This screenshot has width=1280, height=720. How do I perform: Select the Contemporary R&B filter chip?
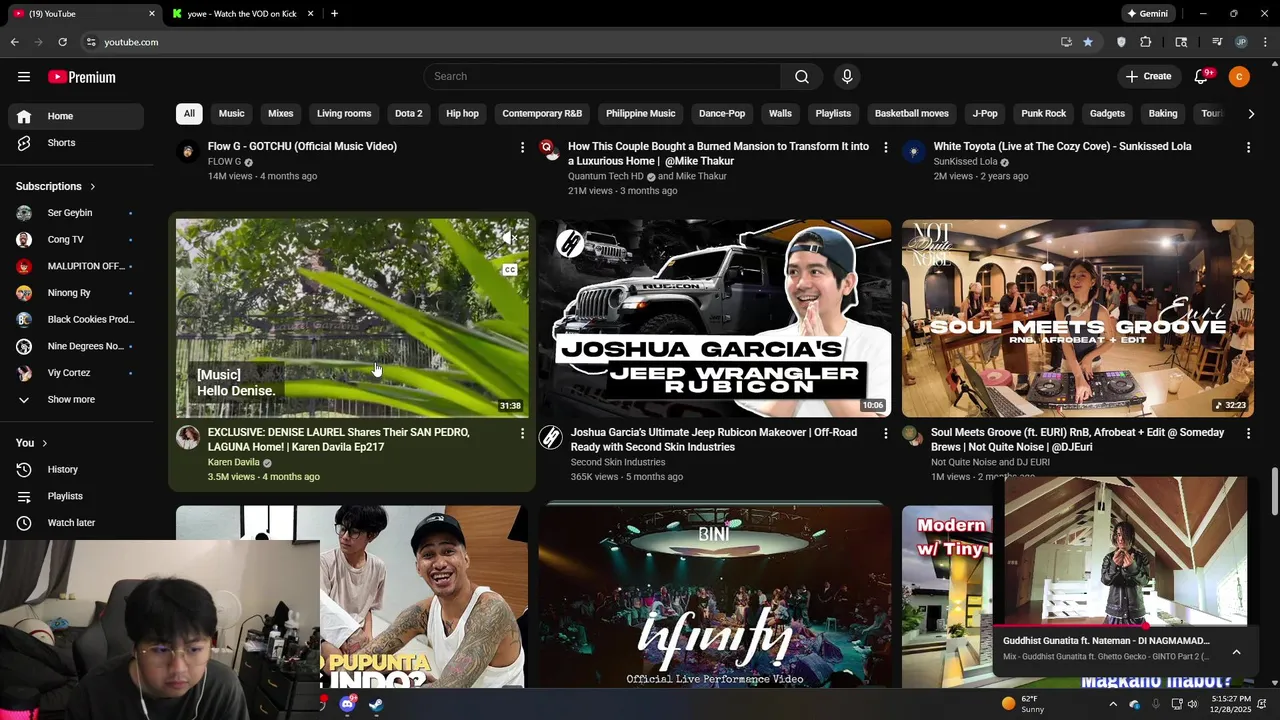click(x=542, y=114)
